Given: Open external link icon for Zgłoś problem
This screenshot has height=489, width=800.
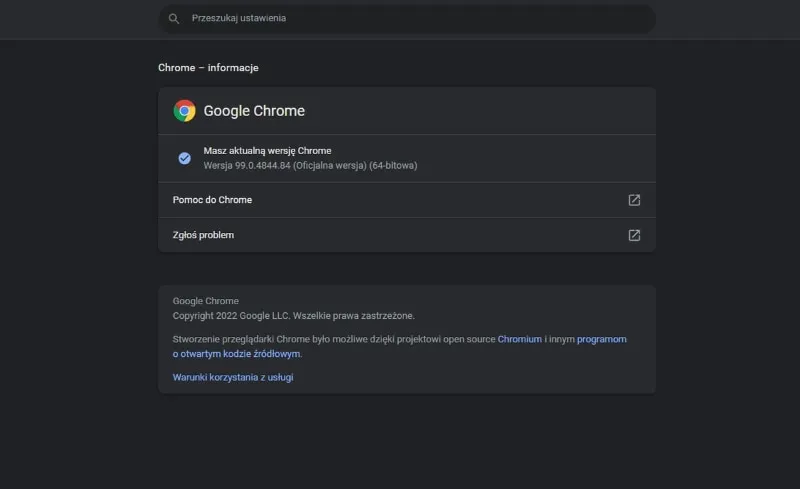Looking at the screenshot, I should tap(634, 235).
